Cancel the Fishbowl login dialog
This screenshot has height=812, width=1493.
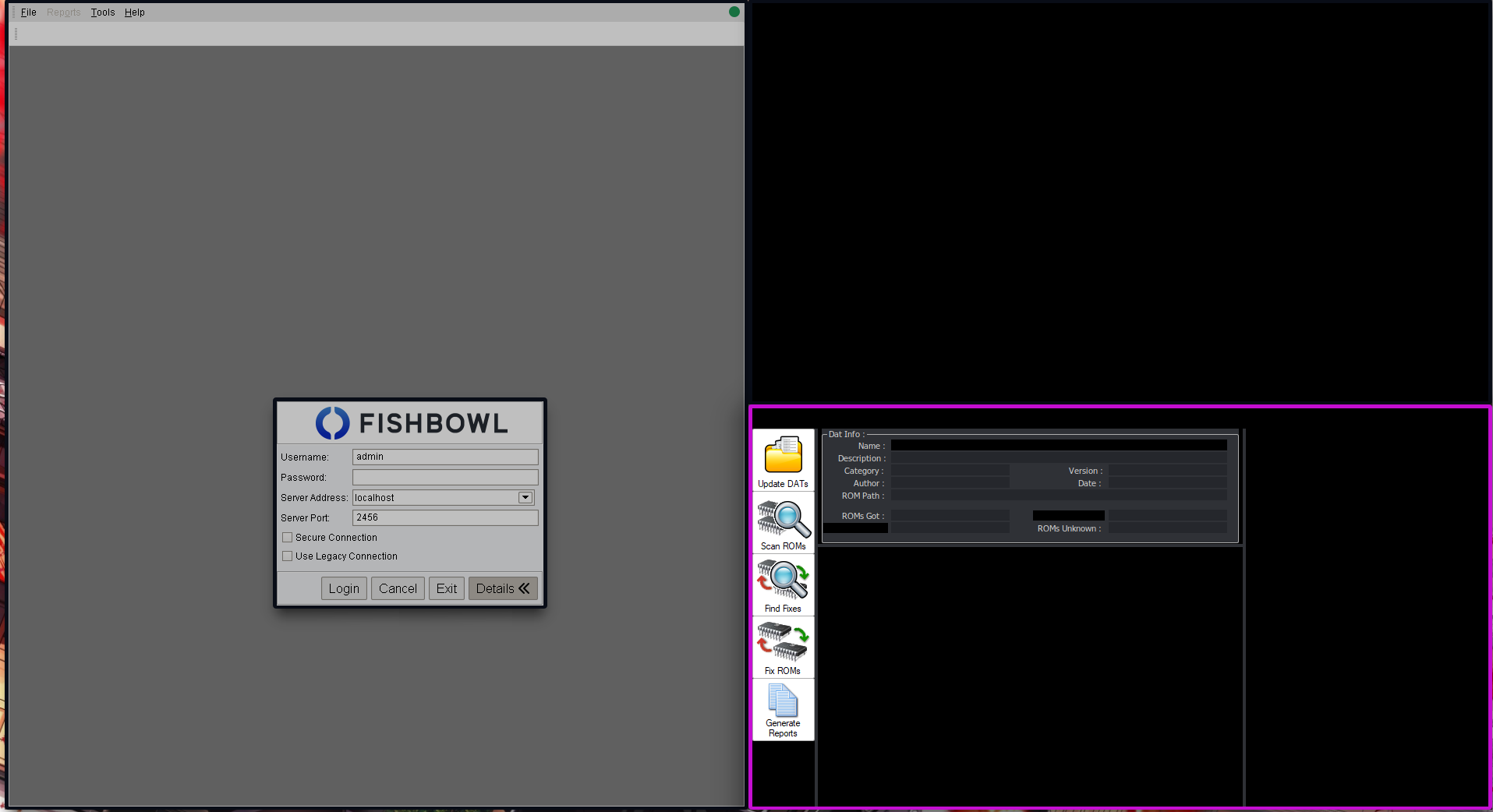(x=398, y=588)
